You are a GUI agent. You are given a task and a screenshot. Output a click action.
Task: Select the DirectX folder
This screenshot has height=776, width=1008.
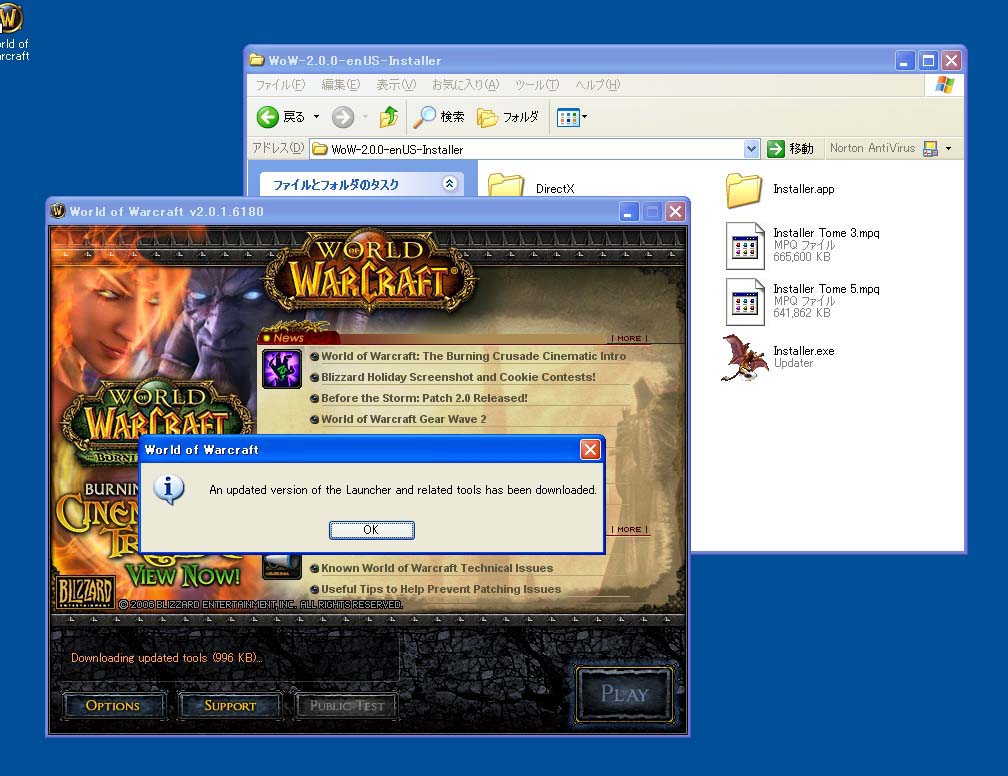[531, 186]
